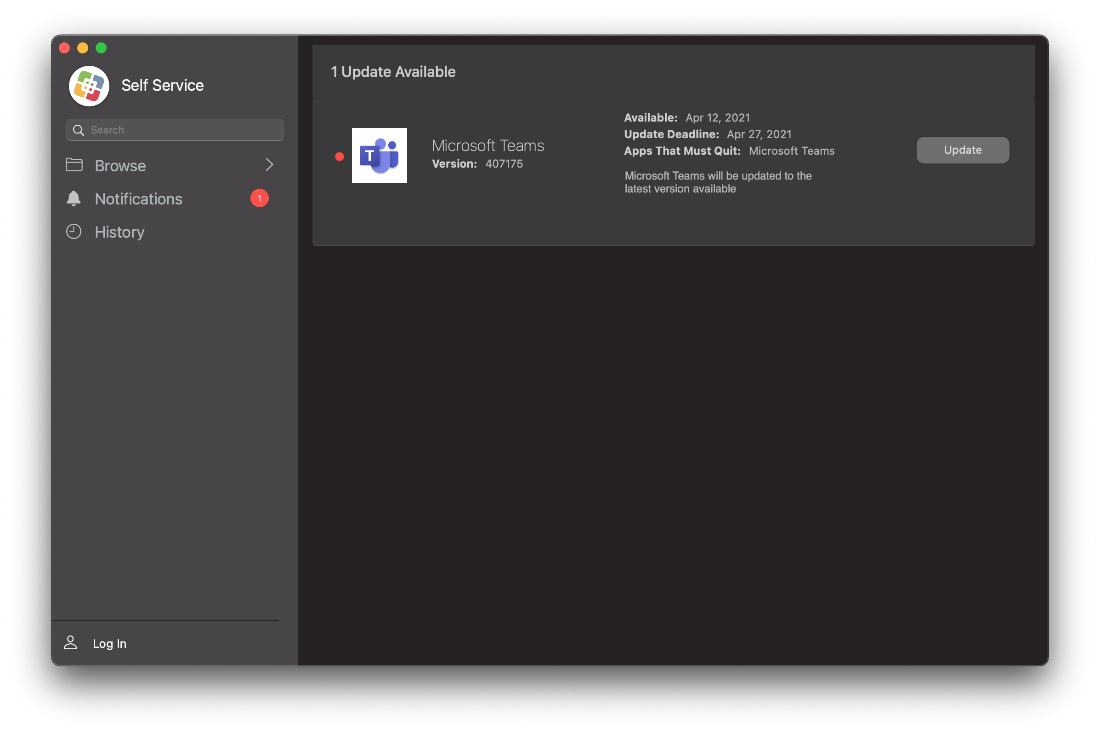This screenshot has height=734, width=1100.
Task: Click the version number 407175
Action: point(504,164)
